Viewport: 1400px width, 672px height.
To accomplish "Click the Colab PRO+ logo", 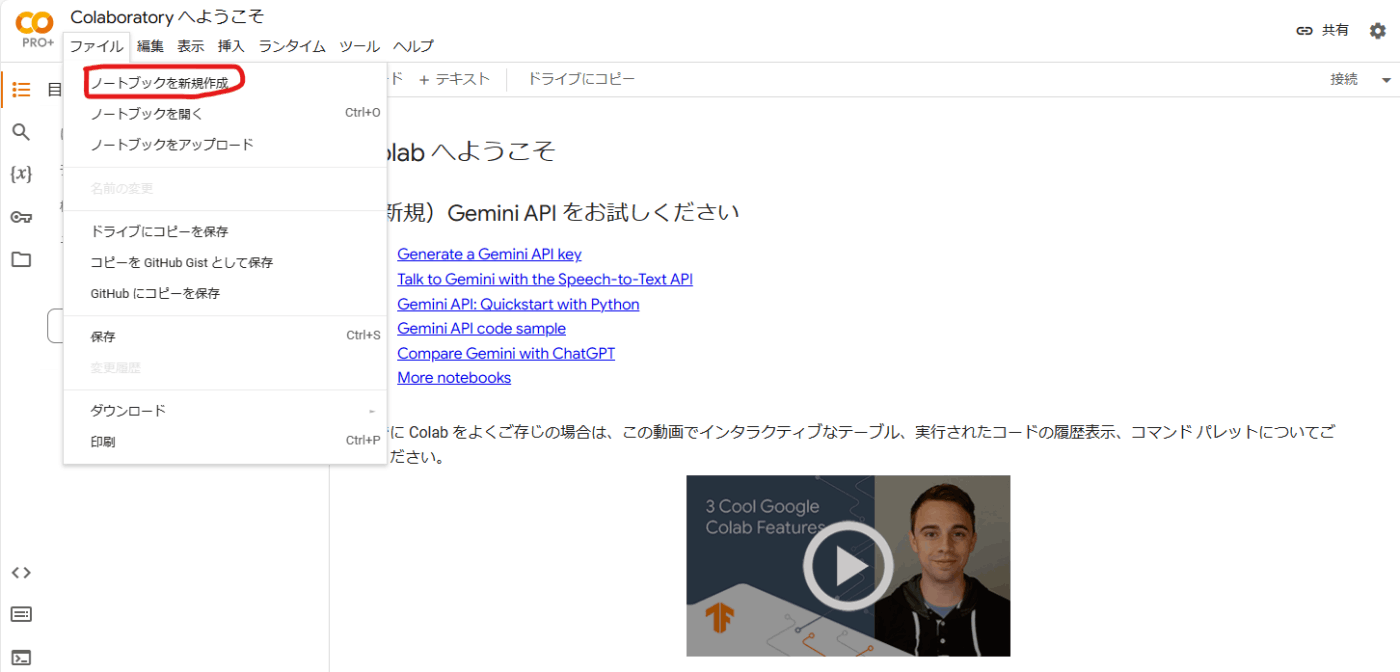I will click(35, 29).
